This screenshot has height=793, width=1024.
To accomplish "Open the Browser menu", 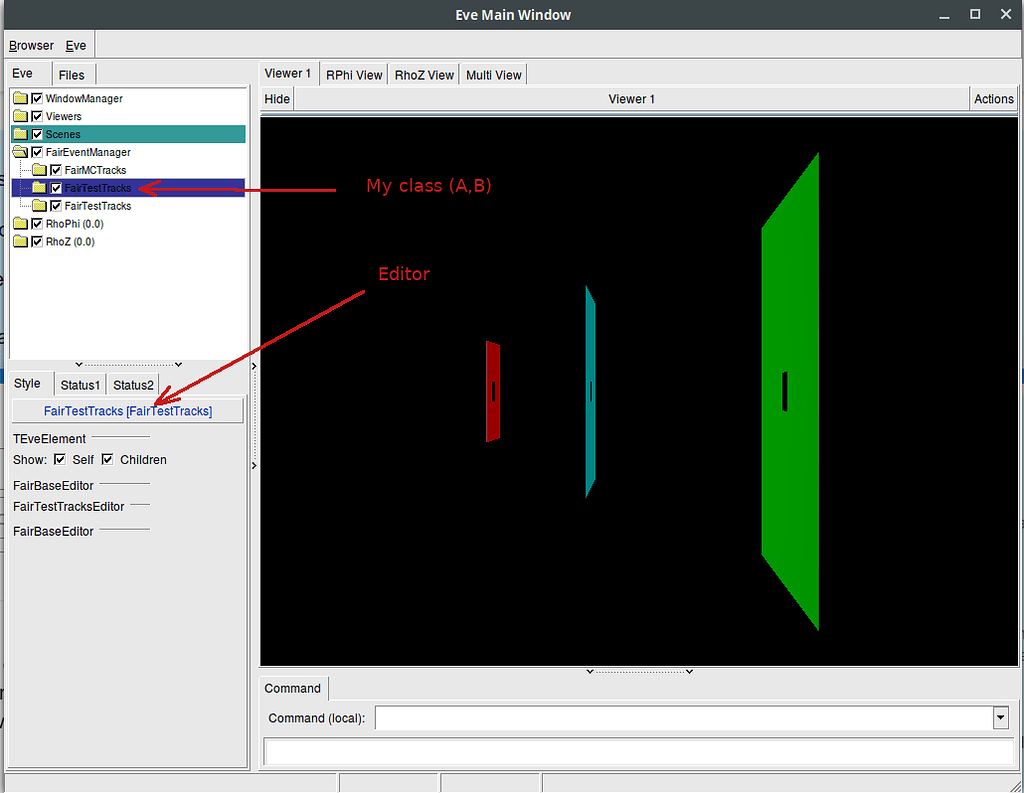I will point(31,45).
